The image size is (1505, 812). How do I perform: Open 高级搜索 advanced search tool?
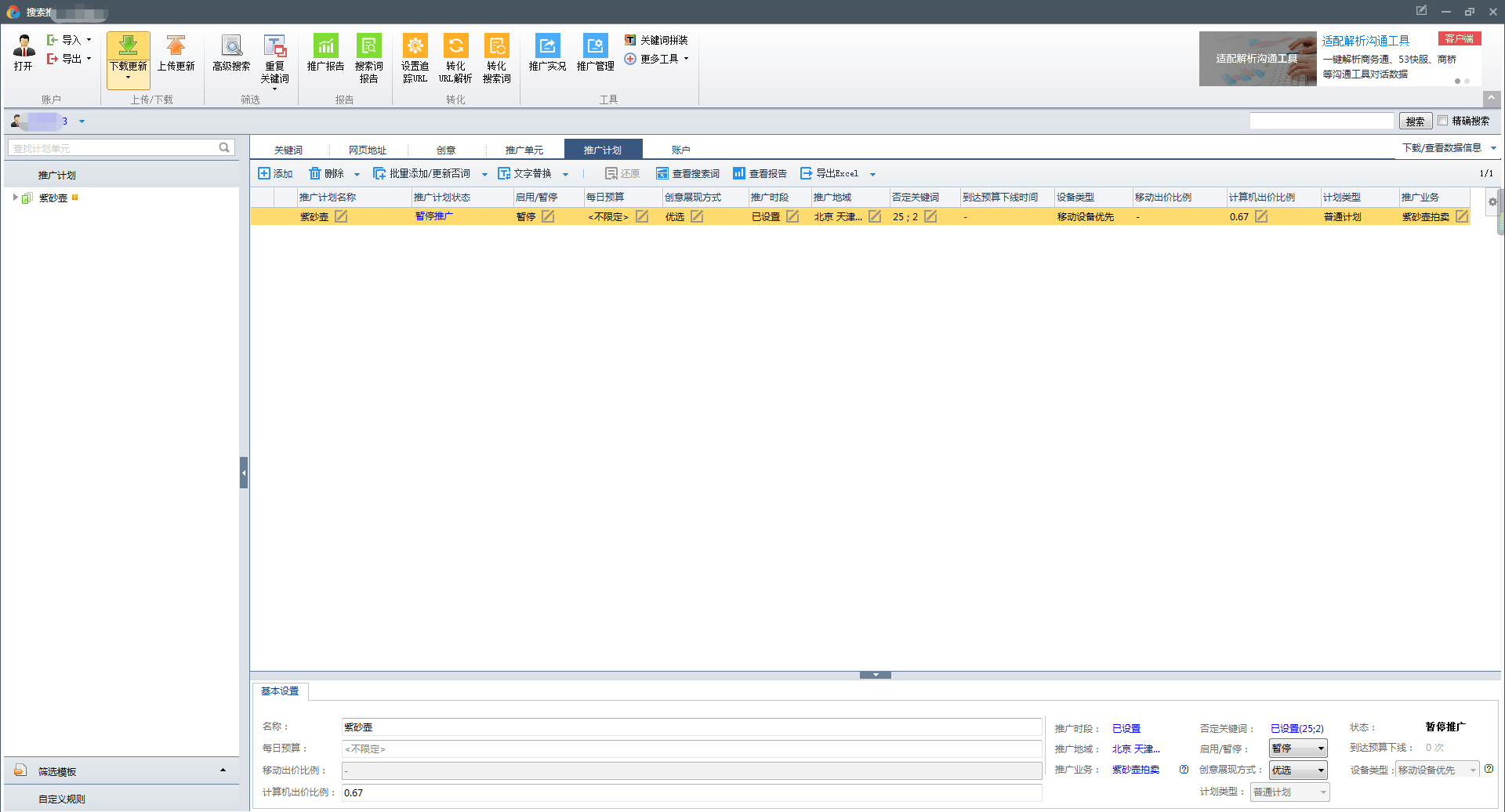(x=231, y=46)
